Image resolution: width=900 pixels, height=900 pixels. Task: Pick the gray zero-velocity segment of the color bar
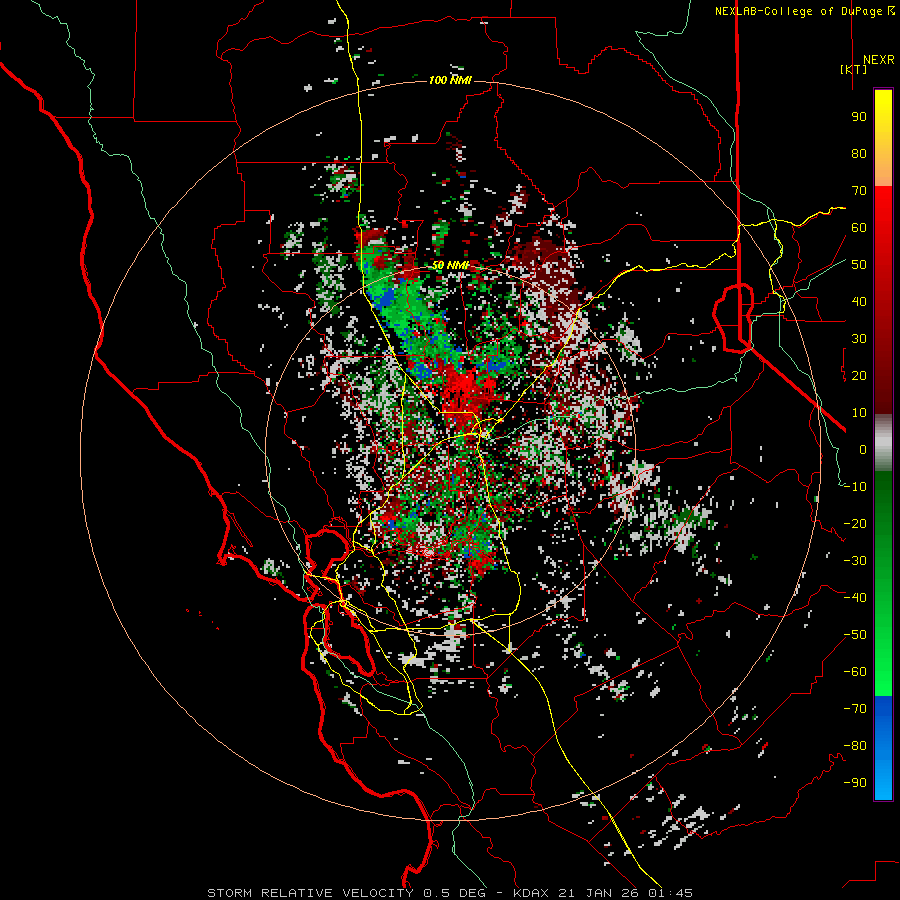[883, 443]
